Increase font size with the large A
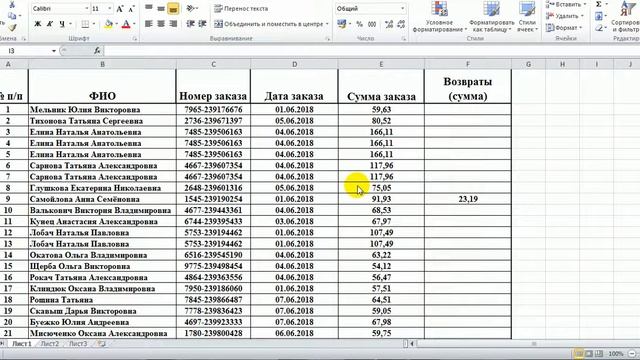The image size is (640, 360). coord(120,8)
